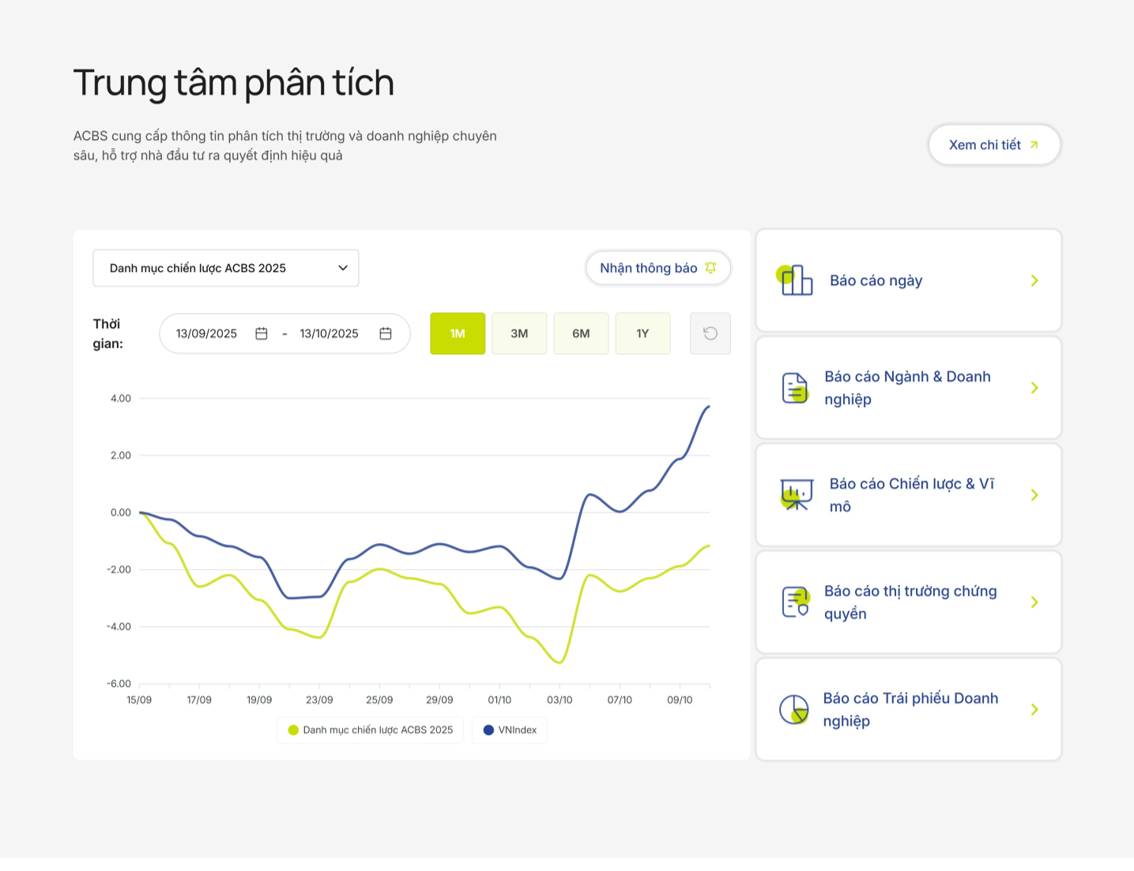Click the start date field 13/09/2025
Viewport: 1134px width, 871px height.
tap(207, 334)
